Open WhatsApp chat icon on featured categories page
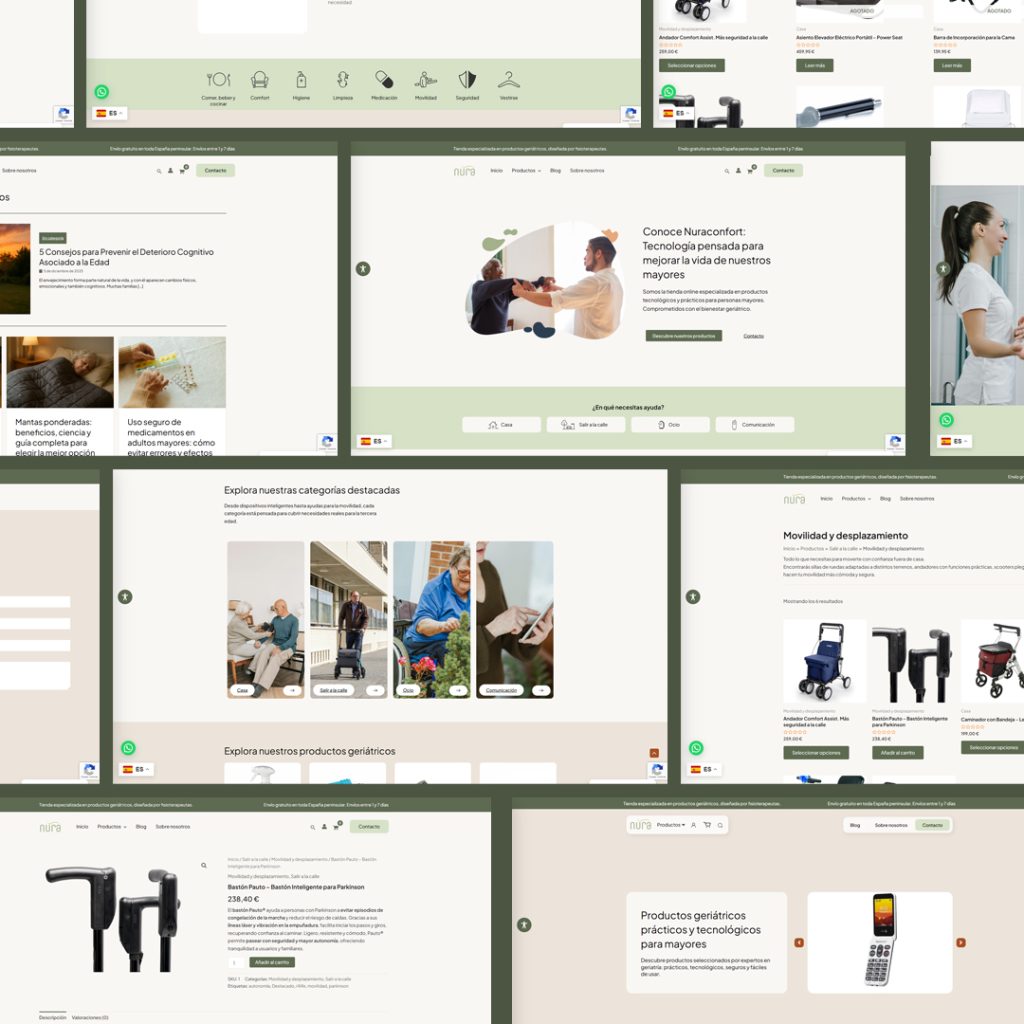The image size is (1024, 1024). (129, 748)
